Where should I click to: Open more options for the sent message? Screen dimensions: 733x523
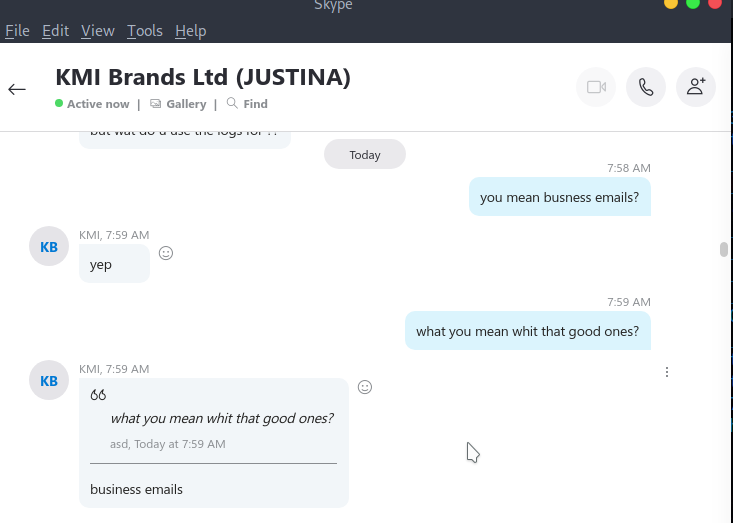point(667,372)
